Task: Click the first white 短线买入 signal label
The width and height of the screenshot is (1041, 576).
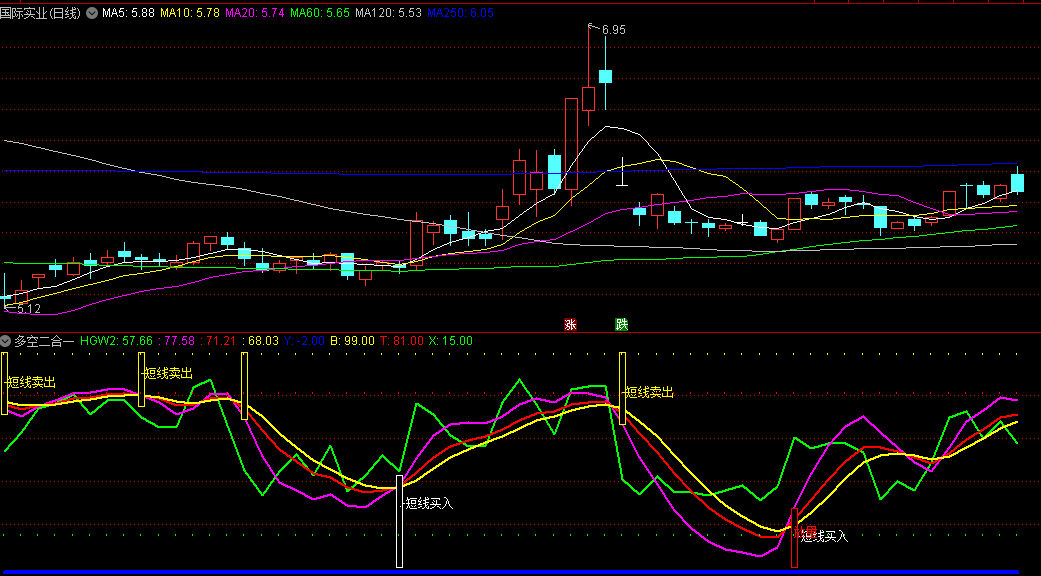Action: tap(429, 503)
